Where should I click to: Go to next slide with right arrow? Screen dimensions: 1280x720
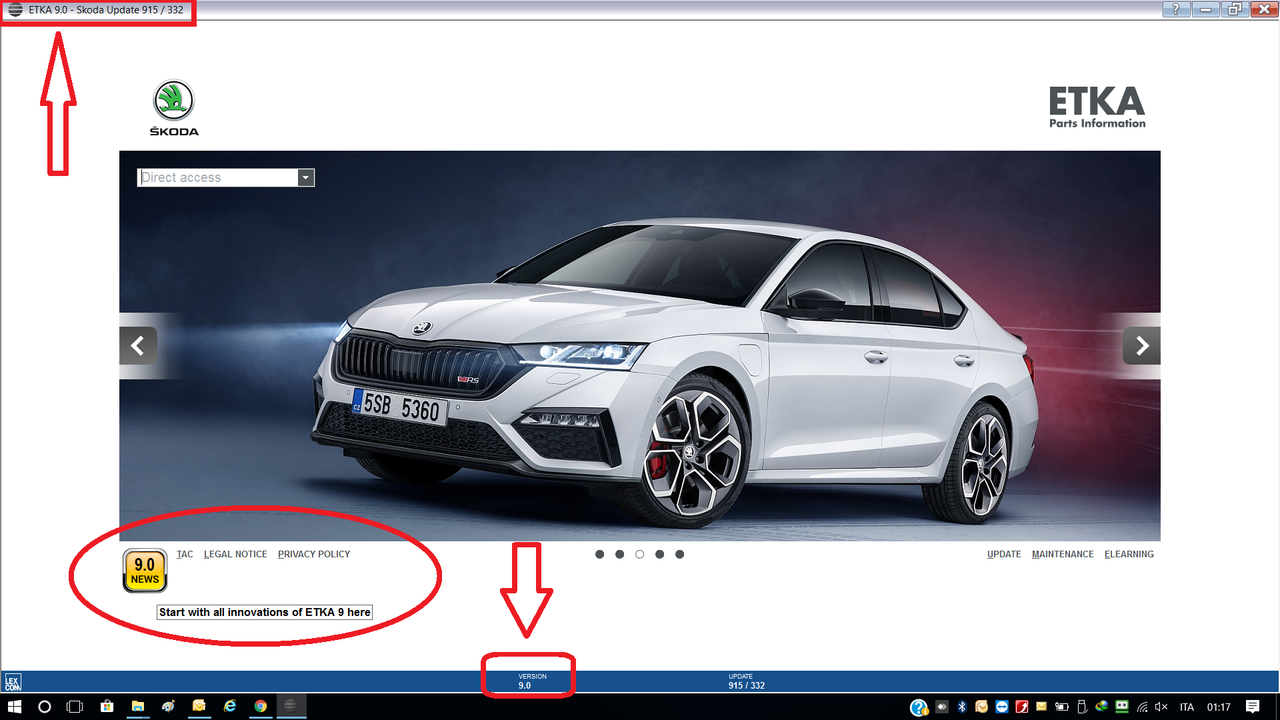[x=1141, y=346]
